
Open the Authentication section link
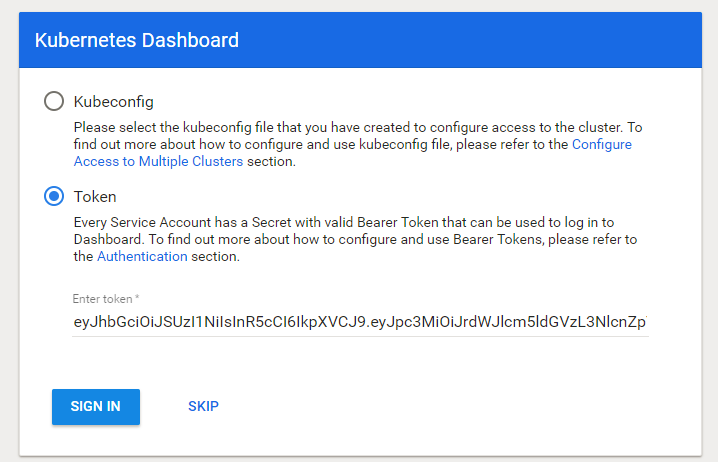[142, 256]
